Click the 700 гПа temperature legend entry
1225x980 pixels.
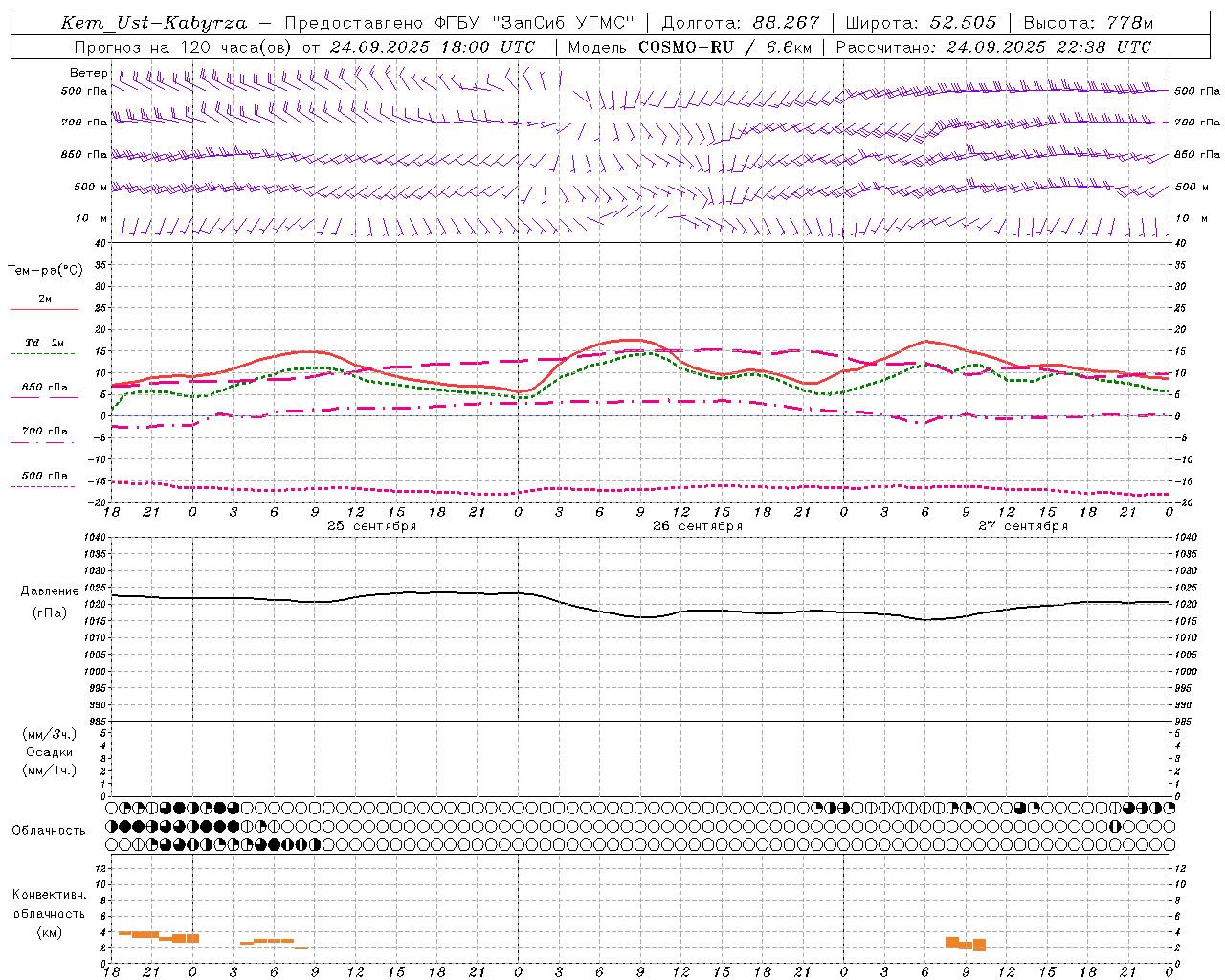coord(45,431)
